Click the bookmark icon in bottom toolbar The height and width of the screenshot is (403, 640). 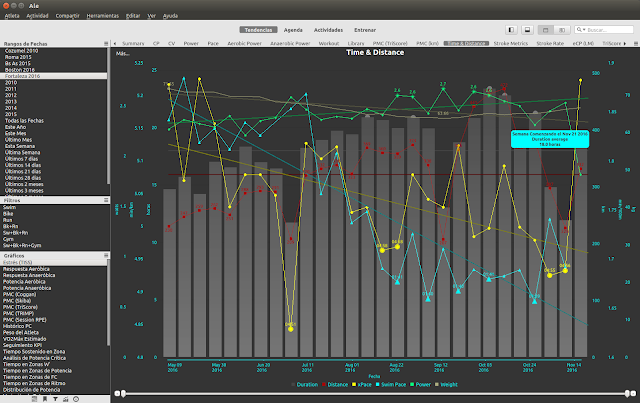tap(45, 399)
